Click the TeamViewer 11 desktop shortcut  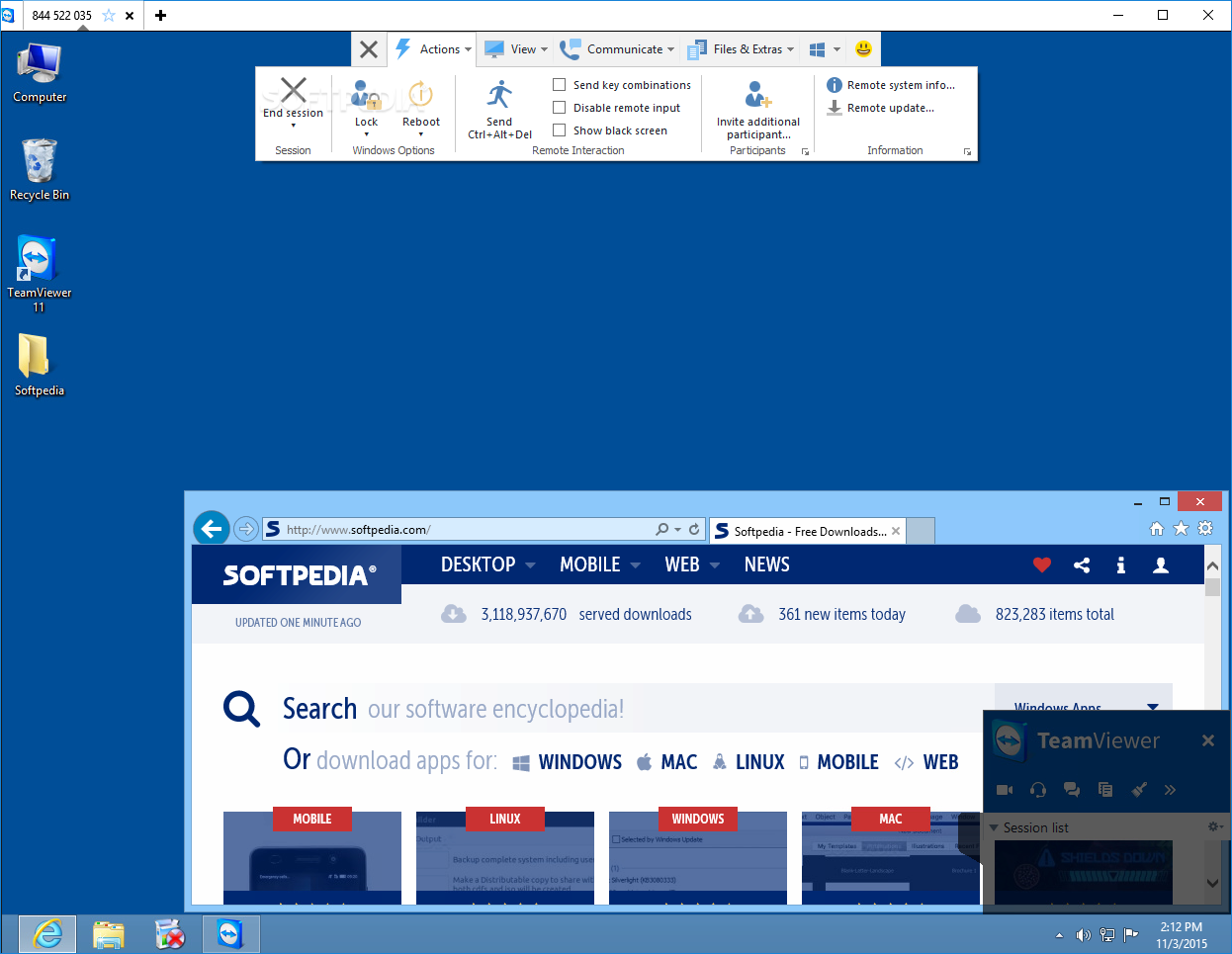pyautogui.click(x=39, y=274)
